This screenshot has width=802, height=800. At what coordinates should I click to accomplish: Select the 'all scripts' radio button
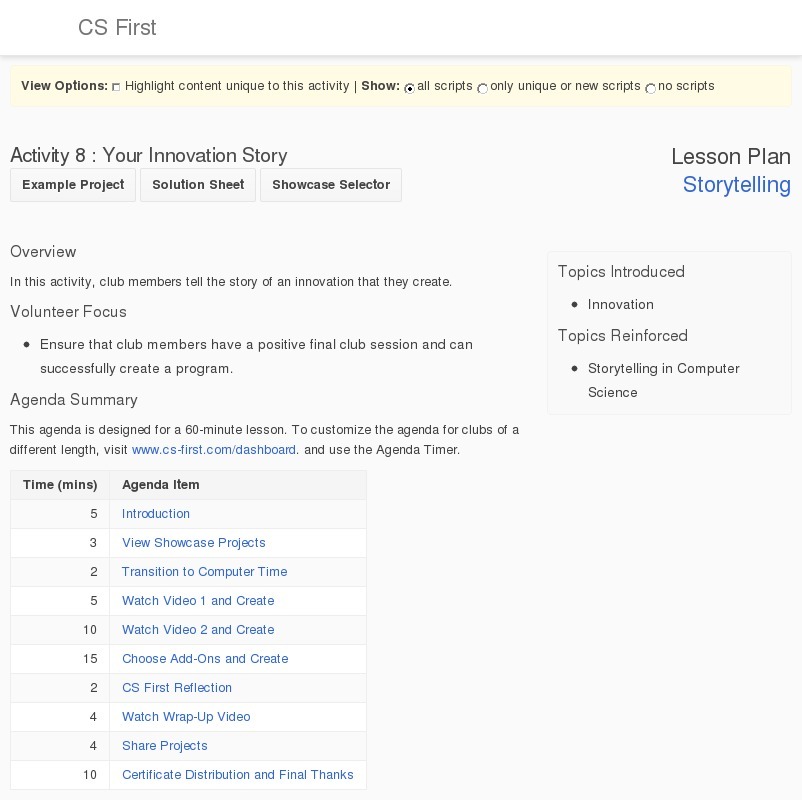(x=409, y=89)
